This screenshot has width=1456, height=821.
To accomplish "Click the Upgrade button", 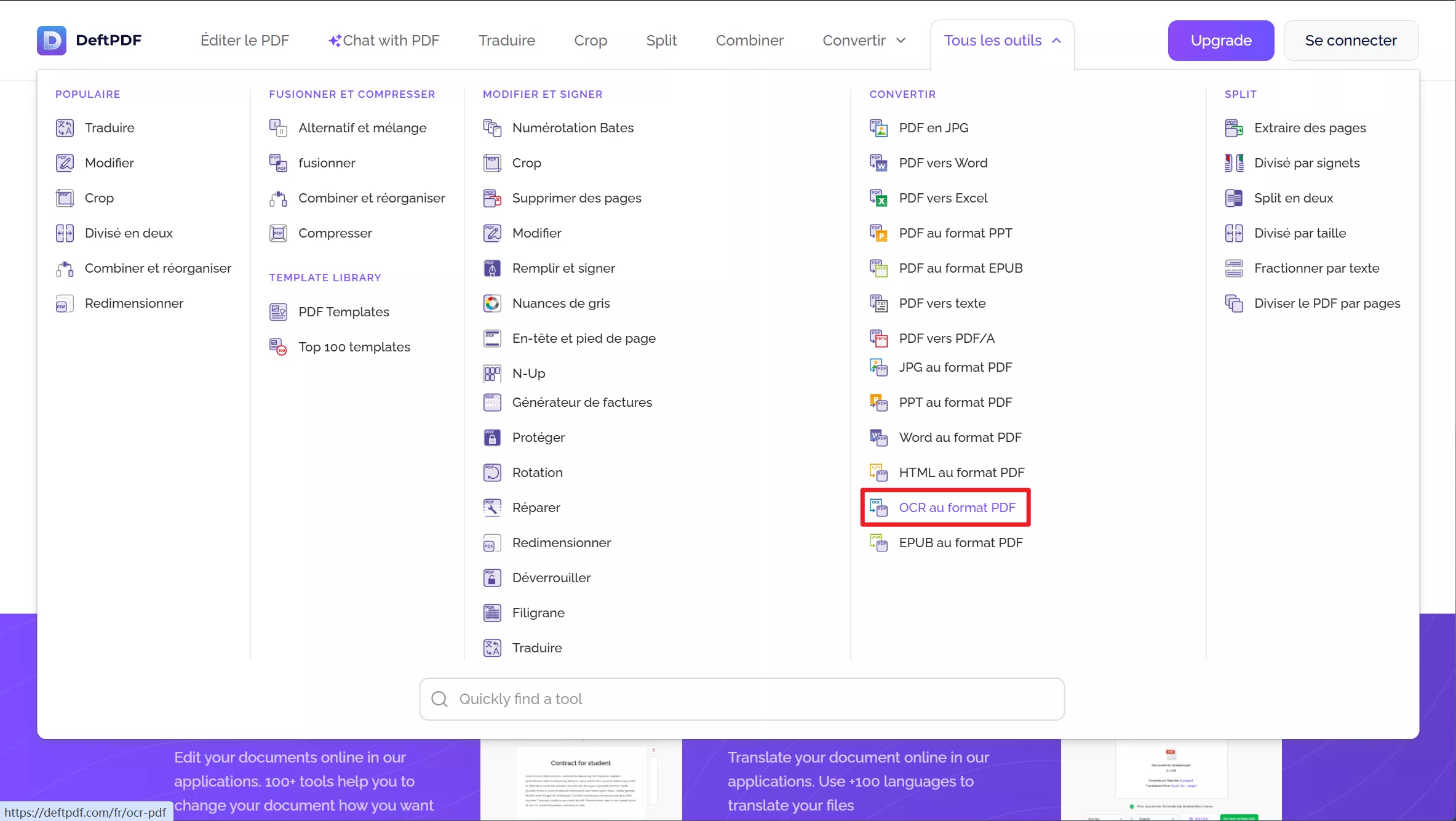I will pos(1220,41).
